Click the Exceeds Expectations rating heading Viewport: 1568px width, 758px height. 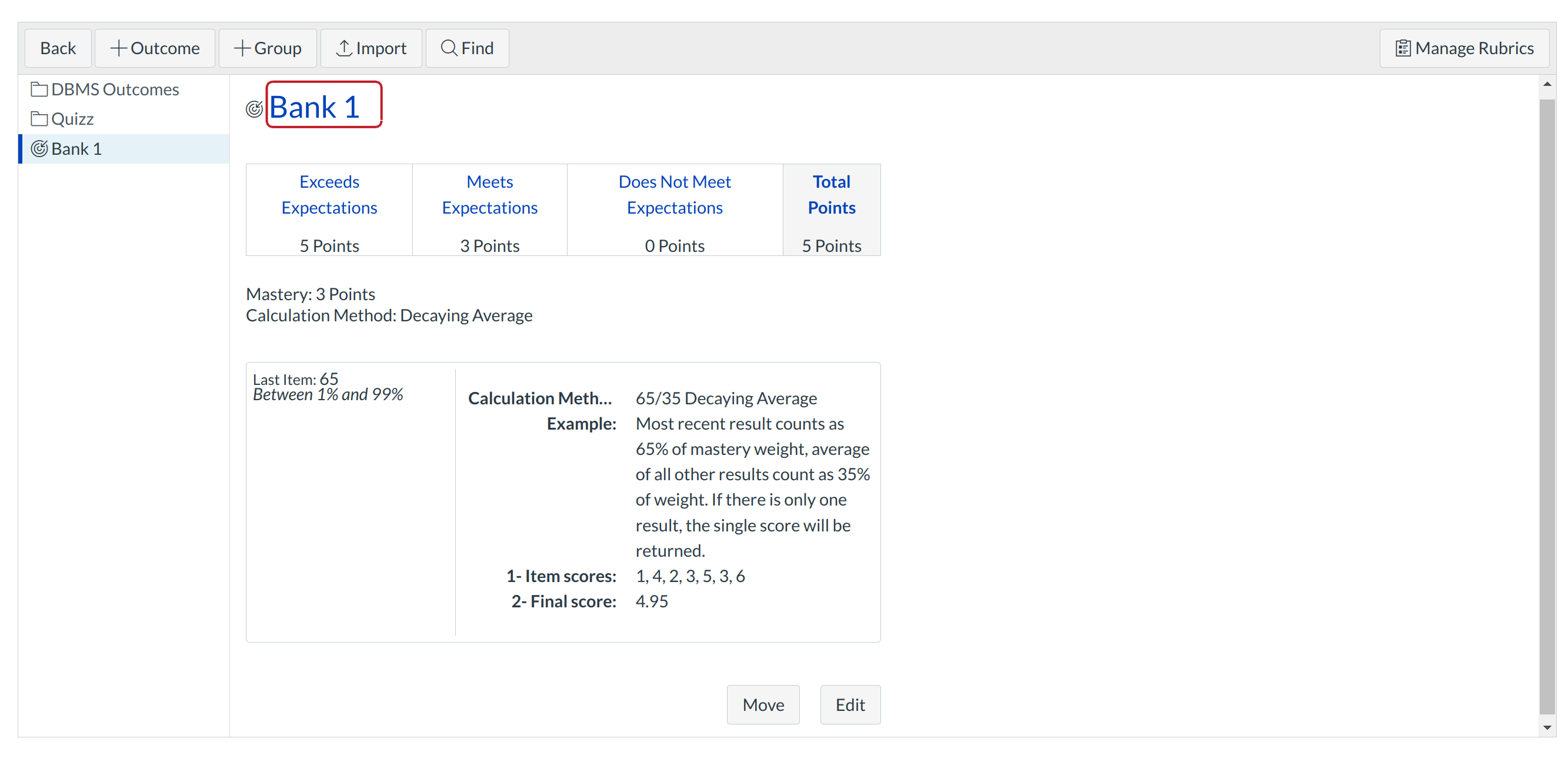[x=329, y=194]
